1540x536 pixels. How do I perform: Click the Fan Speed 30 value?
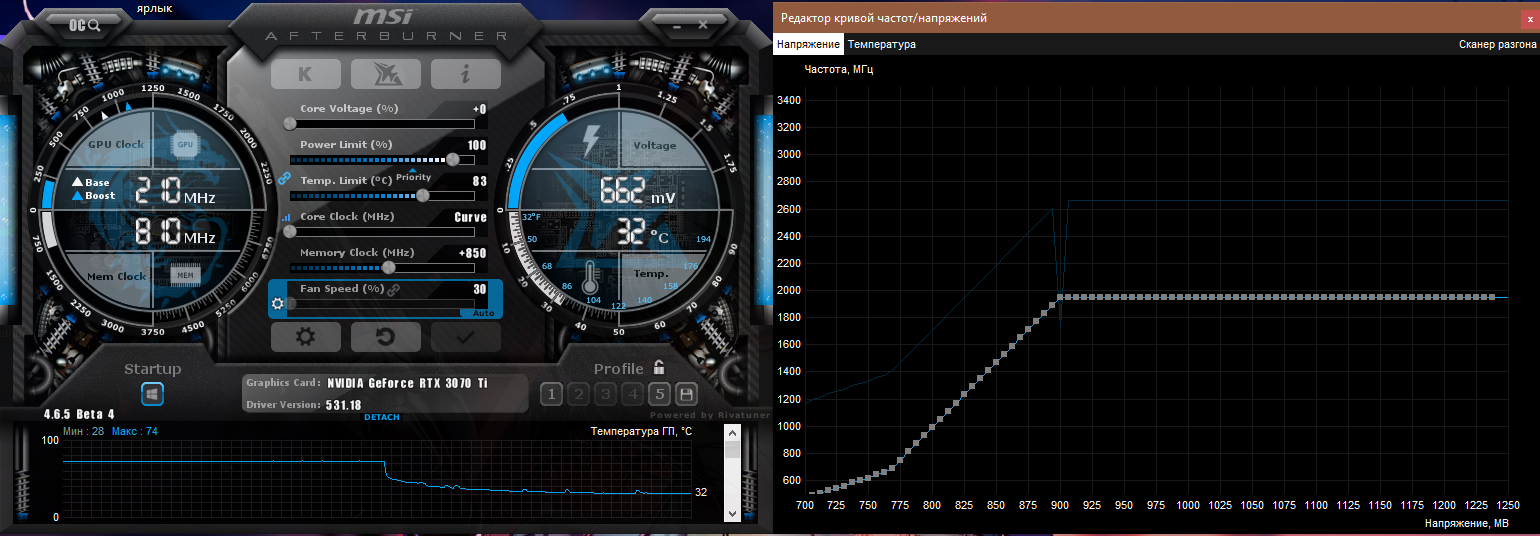480,289
